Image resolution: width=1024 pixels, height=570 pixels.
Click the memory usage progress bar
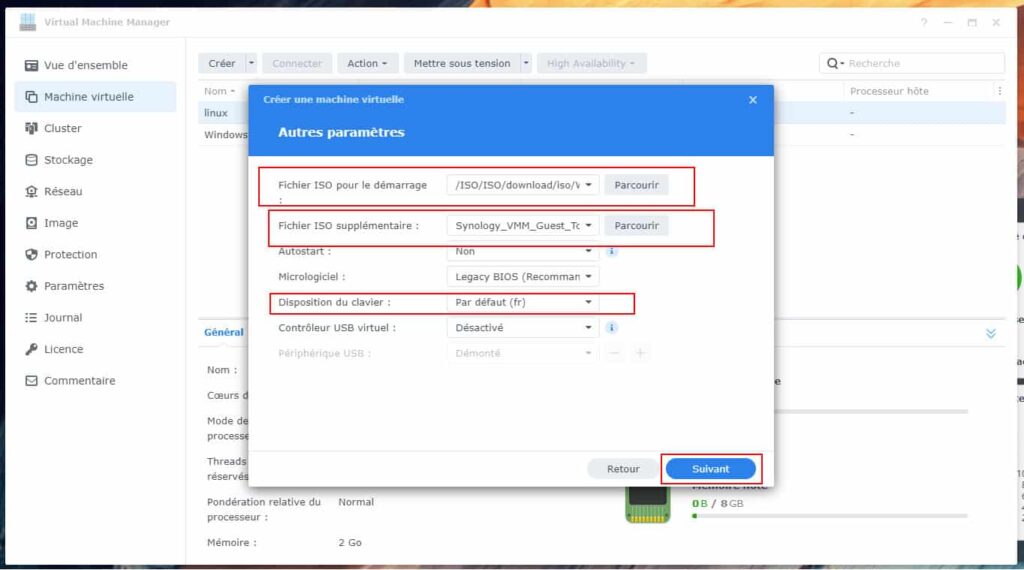point(829,516)
